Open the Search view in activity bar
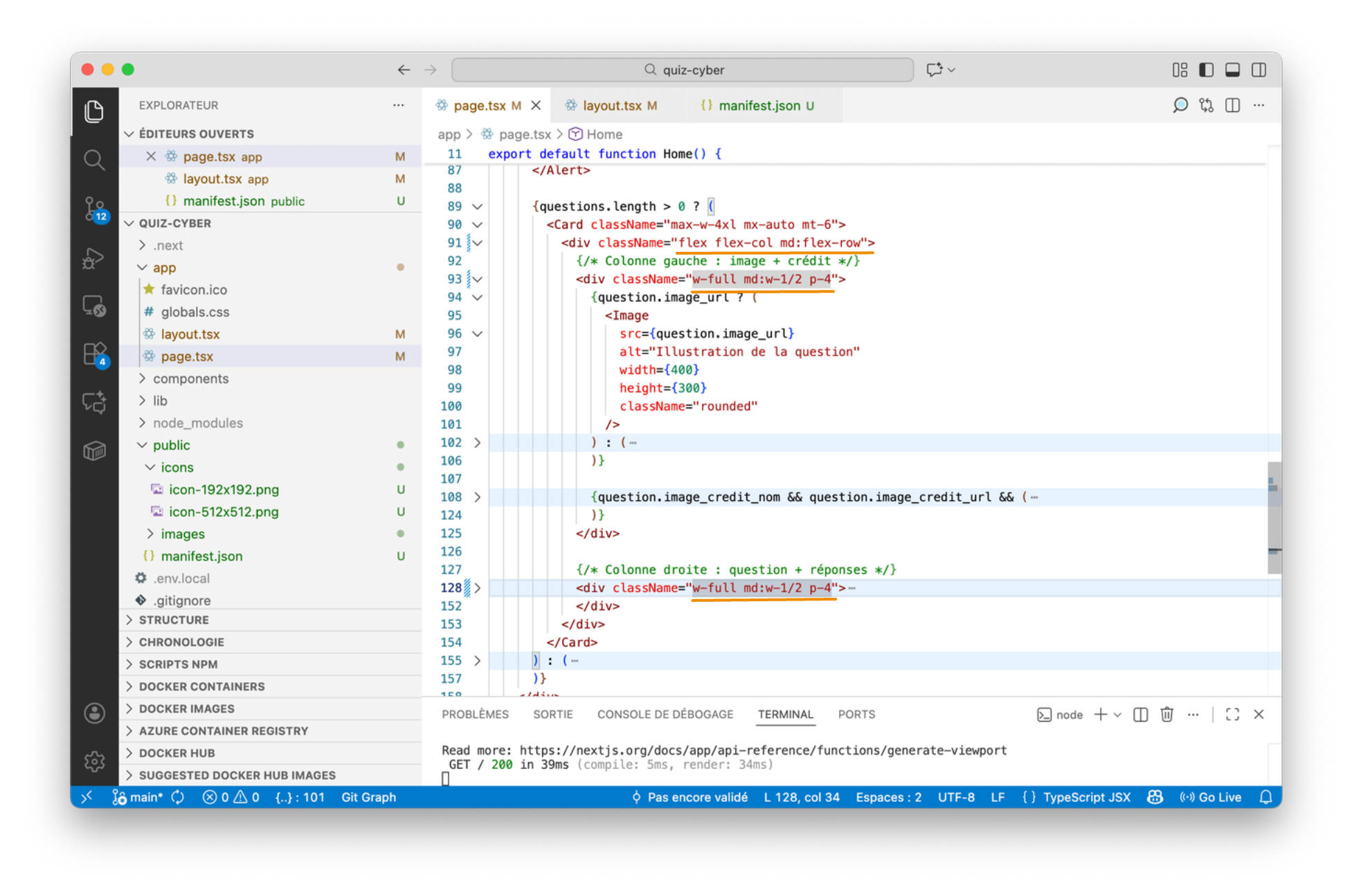 click(x=94, y=161)
